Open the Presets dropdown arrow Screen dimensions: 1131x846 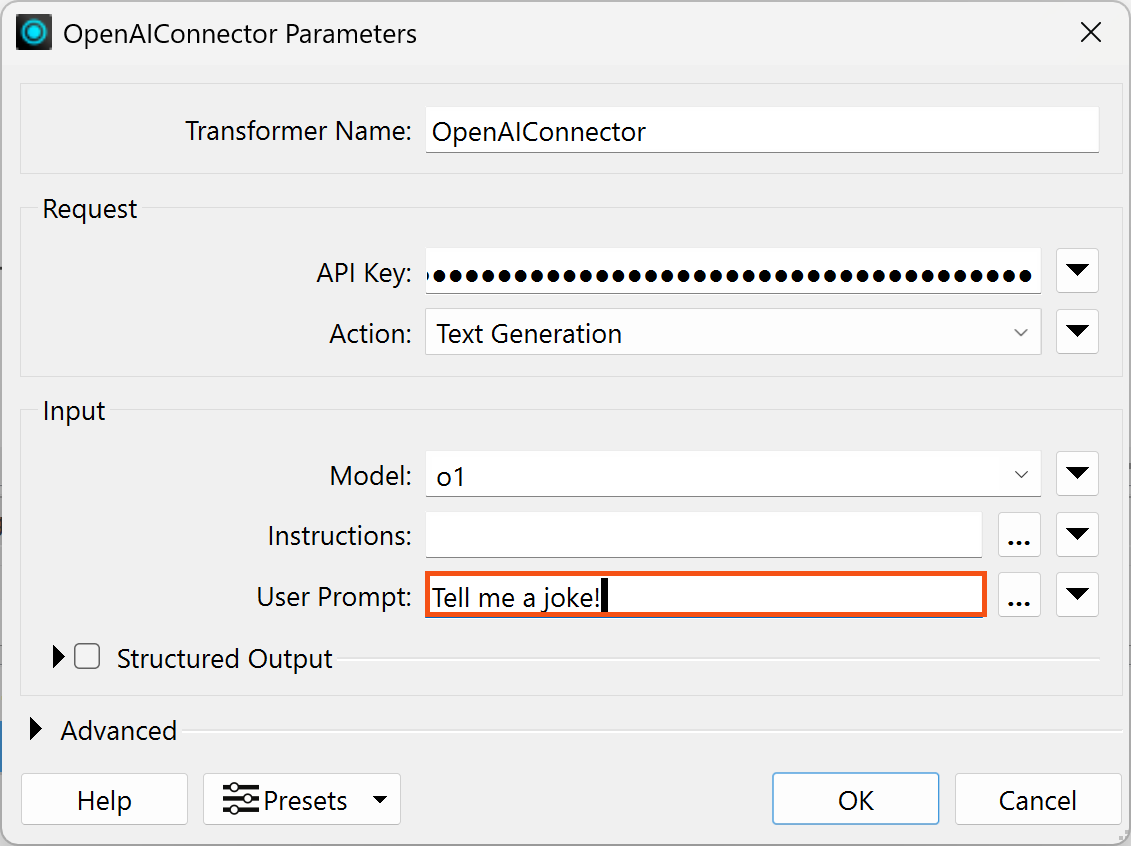click(380, 799)
